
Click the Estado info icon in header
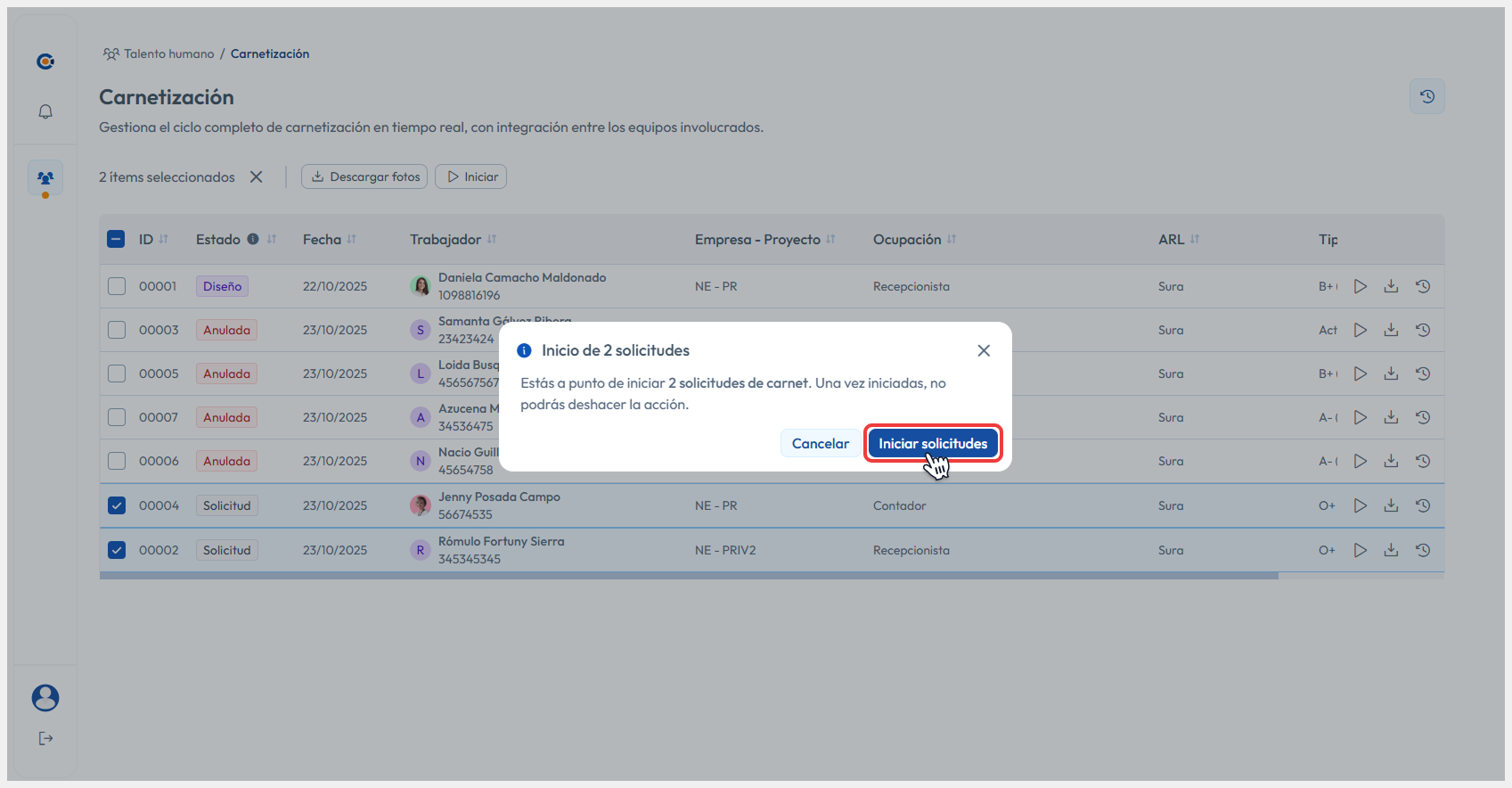253,239
